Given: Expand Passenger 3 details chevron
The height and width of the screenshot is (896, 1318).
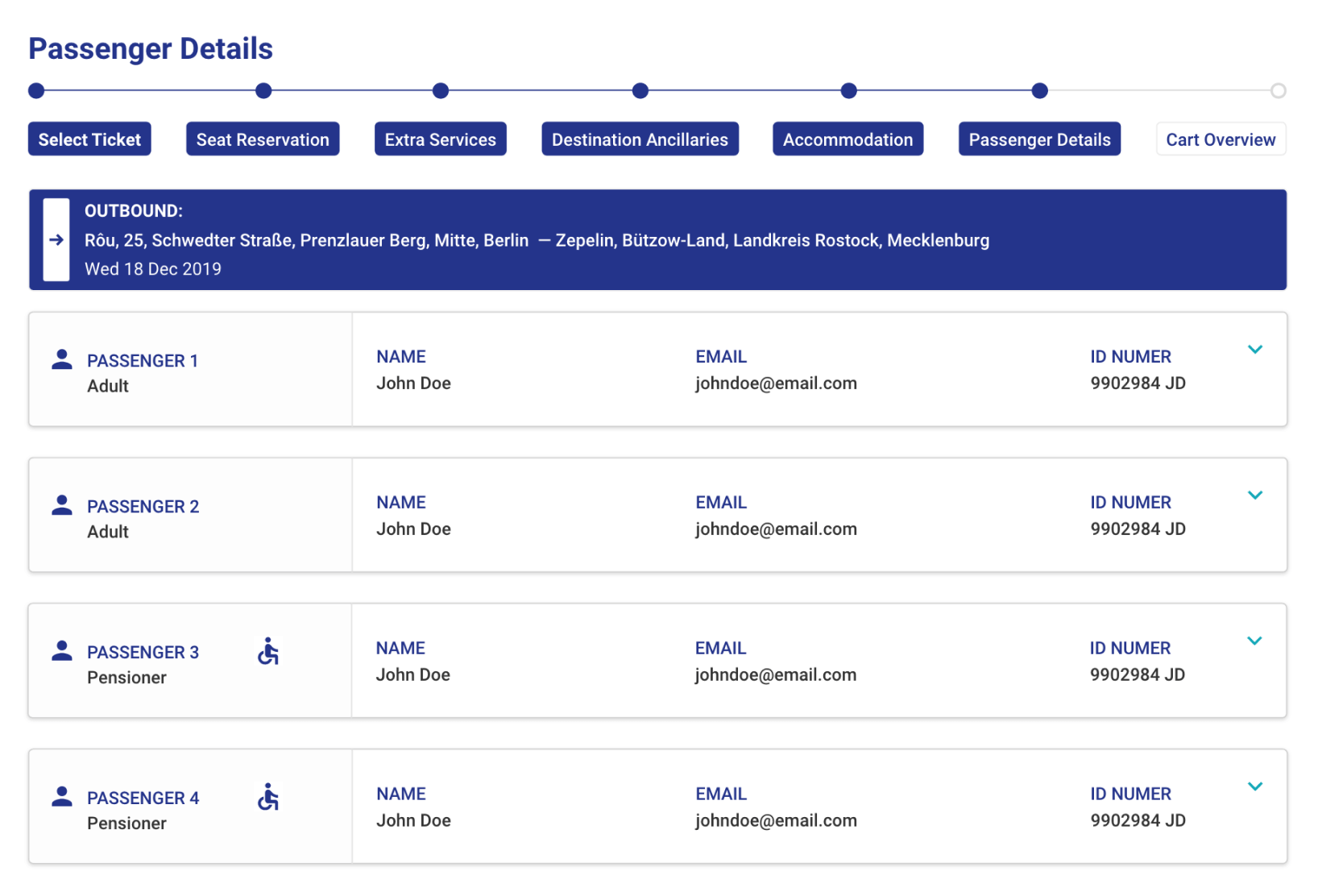Looking at the screenshot, I should click(1254, 641).
